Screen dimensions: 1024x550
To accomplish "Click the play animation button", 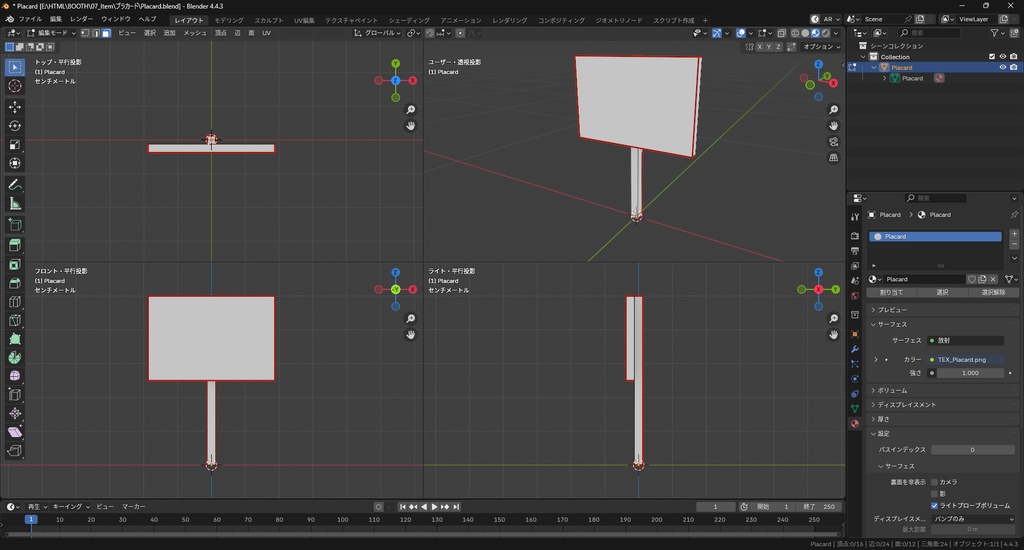I will click(434, 507).
